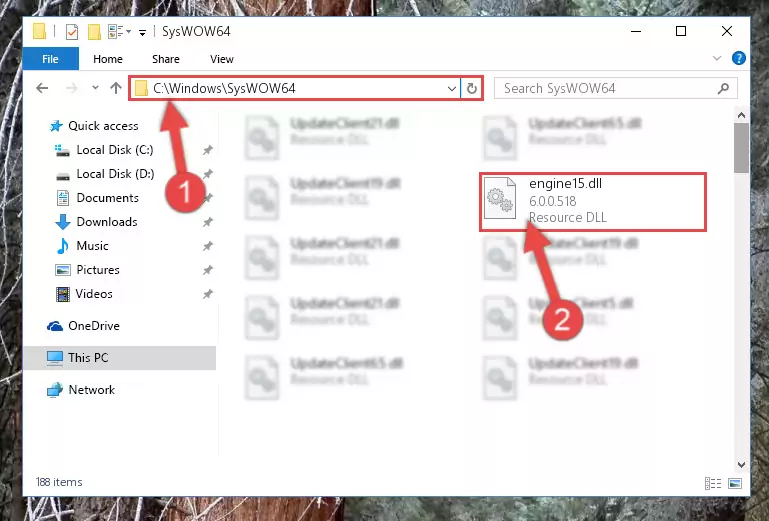The image size is (769, 521).
Task: Open Music in the navigation pane
Action: click(92, 246)
